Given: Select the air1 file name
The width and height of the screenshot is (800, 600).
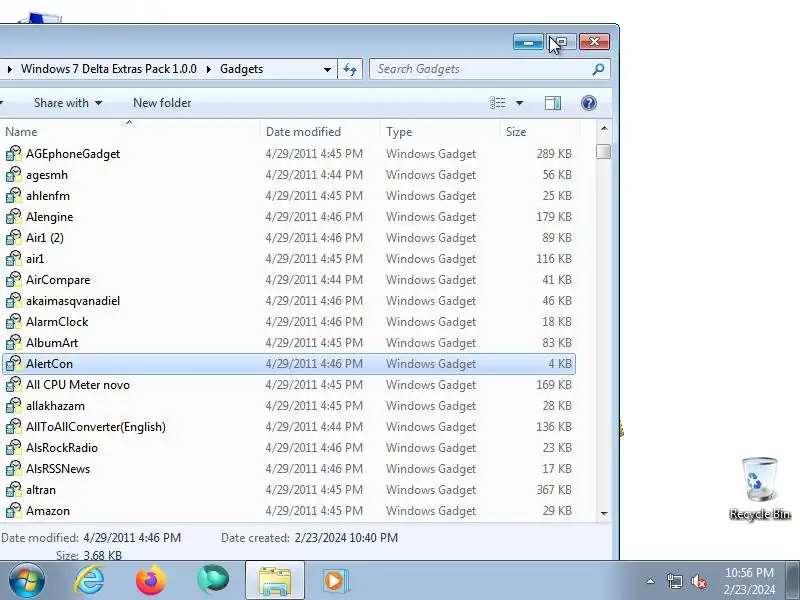Looking at the screenshot, I should (x=35, y=259).
